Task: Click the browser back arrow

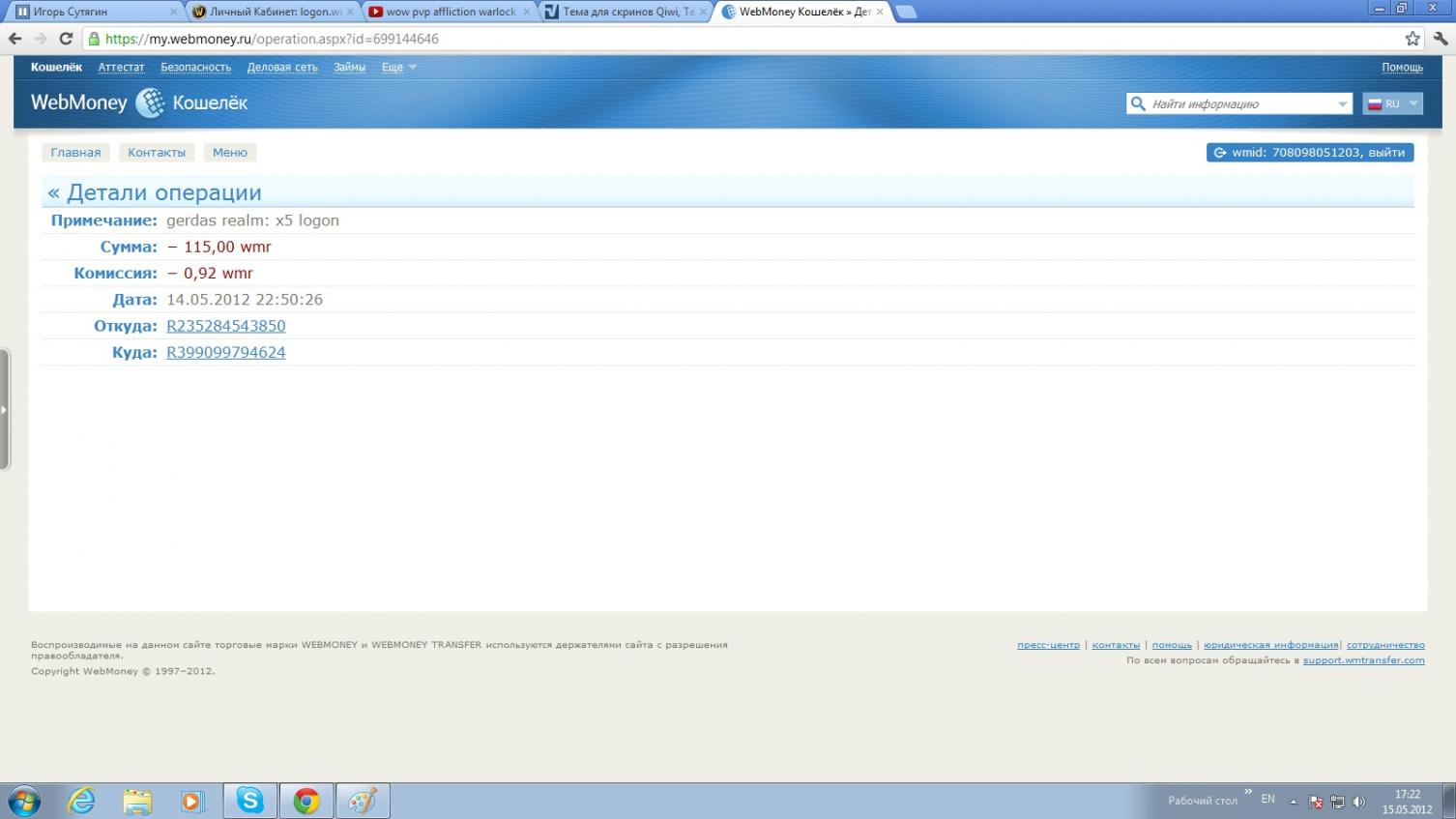Action: [15, 39]
